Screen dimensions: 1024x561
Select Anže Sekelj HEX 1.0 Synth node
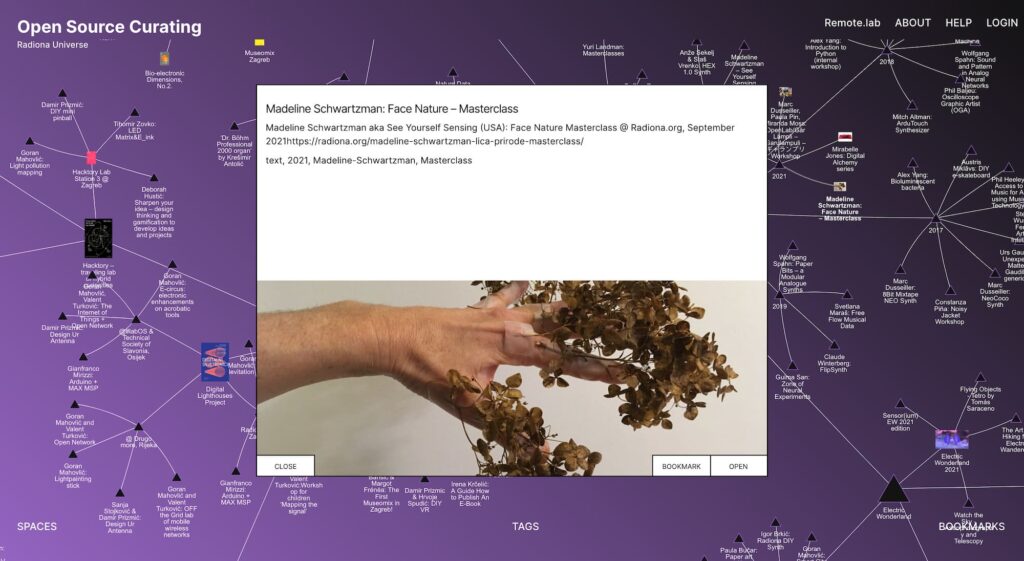[x=697, y=42]
